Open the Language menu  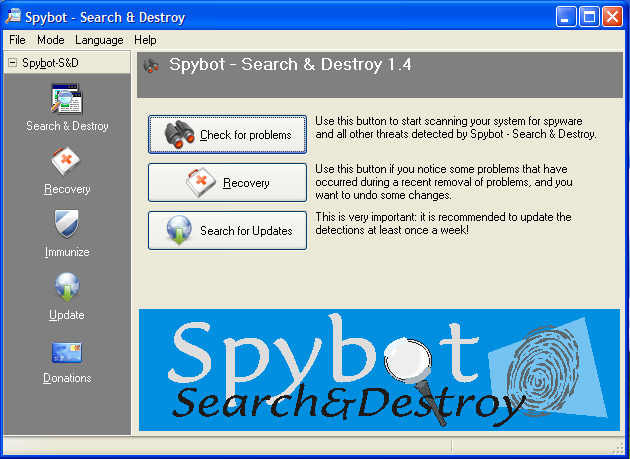pyautogui.click(x=99, y=40)
